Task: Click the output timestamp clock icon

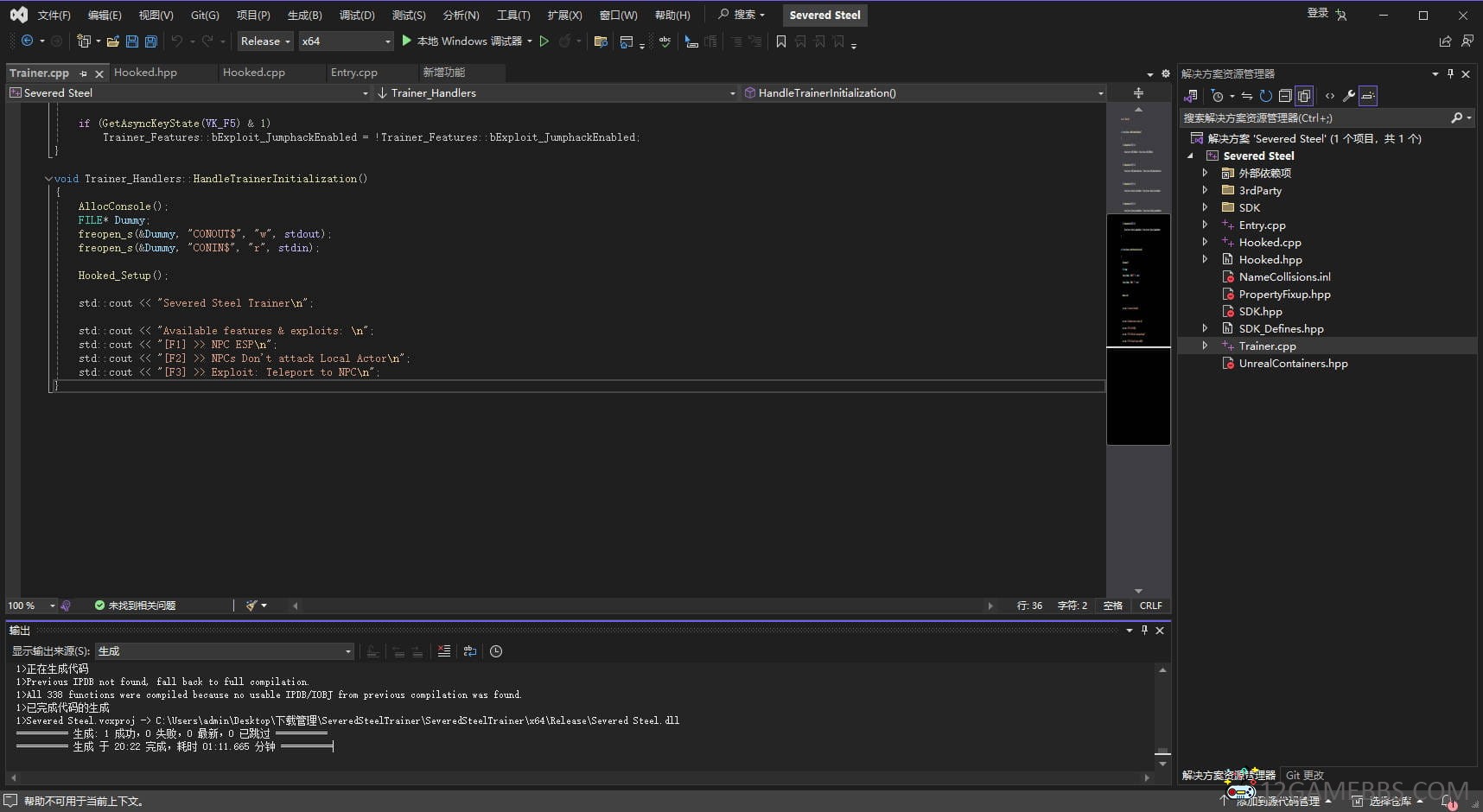Action: pos(496,651)
